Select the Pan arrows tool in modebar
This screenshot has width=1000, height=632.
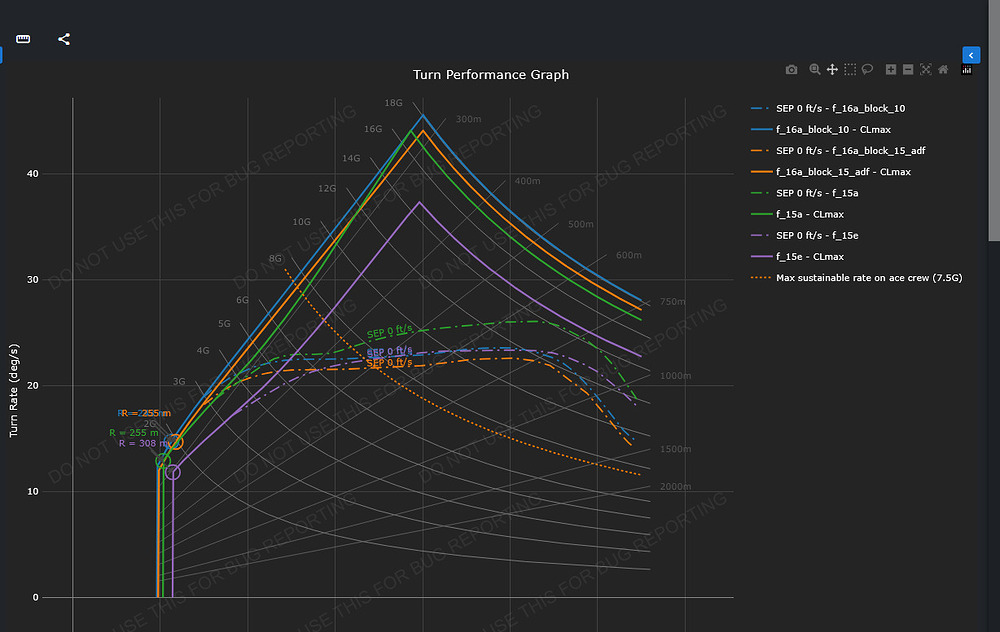click(832, 70)
